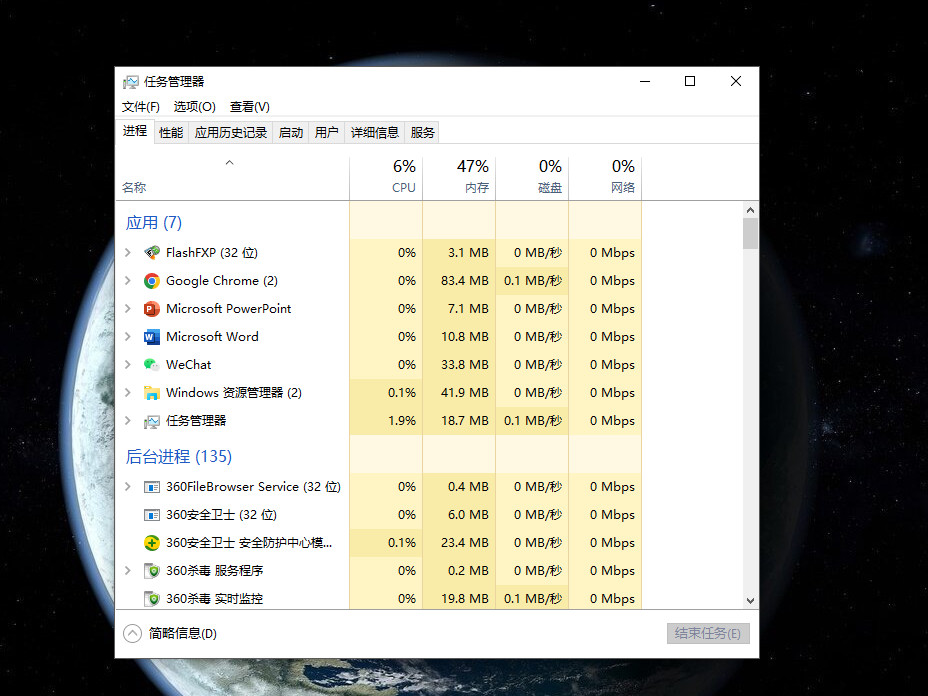Expand the Microsoft Word process group
This screenshot has width=928, height=696.
point(128,337)
